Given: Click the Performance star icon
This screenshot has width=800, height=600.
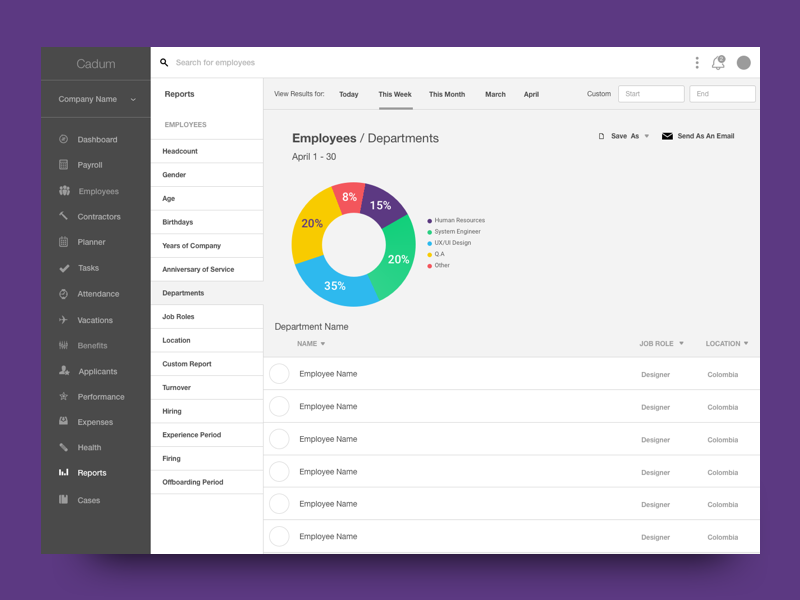Looking at the screenshot, I should (x=63, y=396).
